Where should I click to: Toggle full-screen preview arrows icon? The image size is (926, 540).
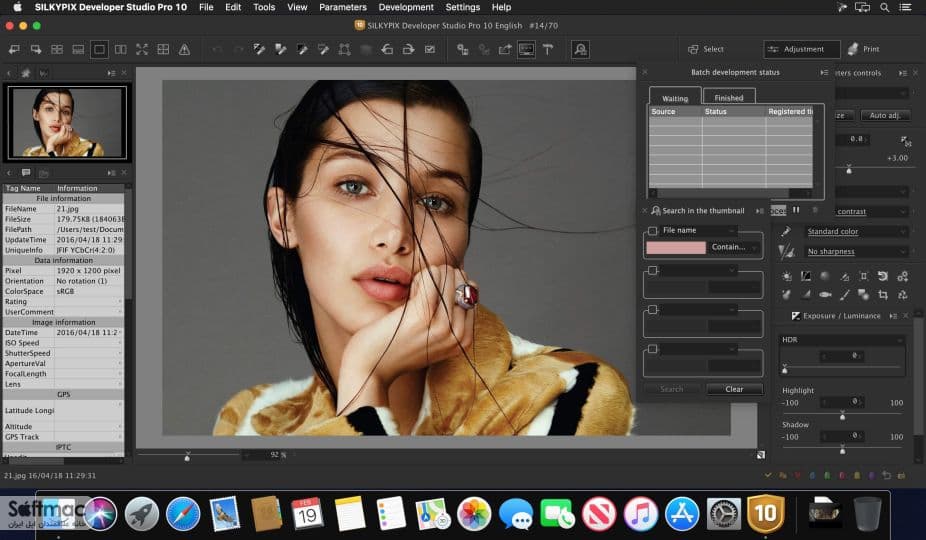click(142, 50)
